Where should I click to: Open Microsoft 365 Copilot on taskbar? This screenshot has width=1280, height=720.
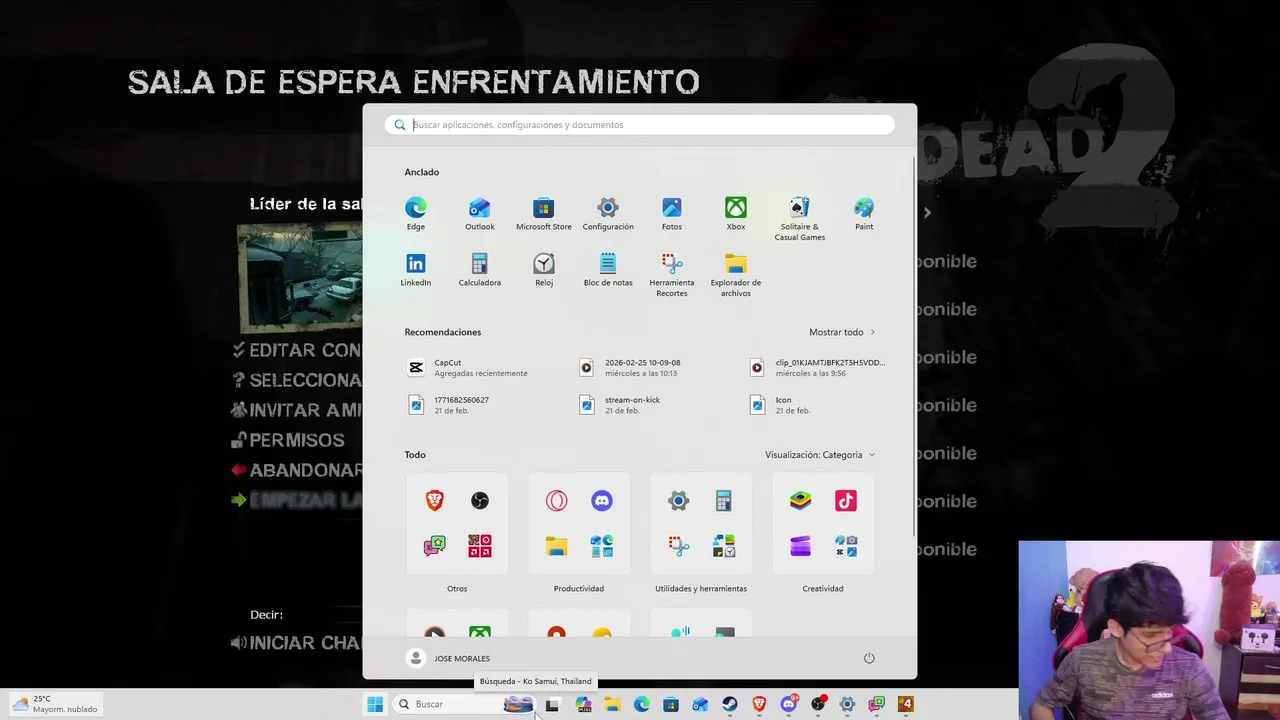(583, 704)
